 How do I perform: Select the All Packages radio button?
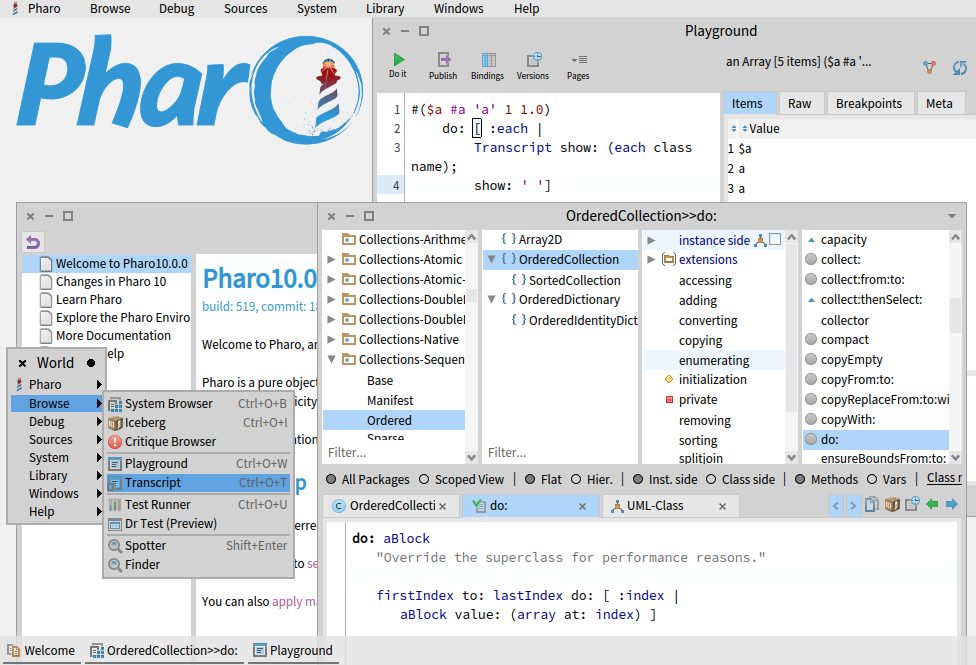coord(331,479)
